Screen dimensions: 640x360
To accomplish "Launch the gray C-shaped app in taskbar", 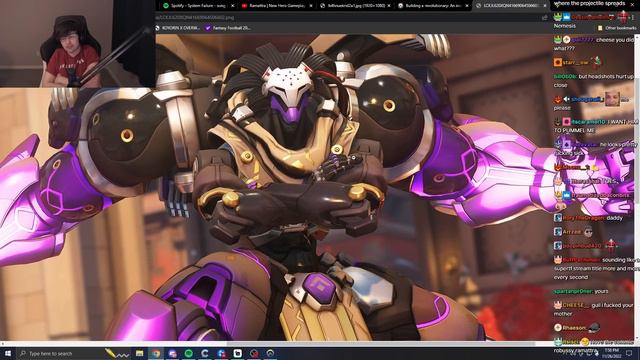I will (x=205, y=353).
